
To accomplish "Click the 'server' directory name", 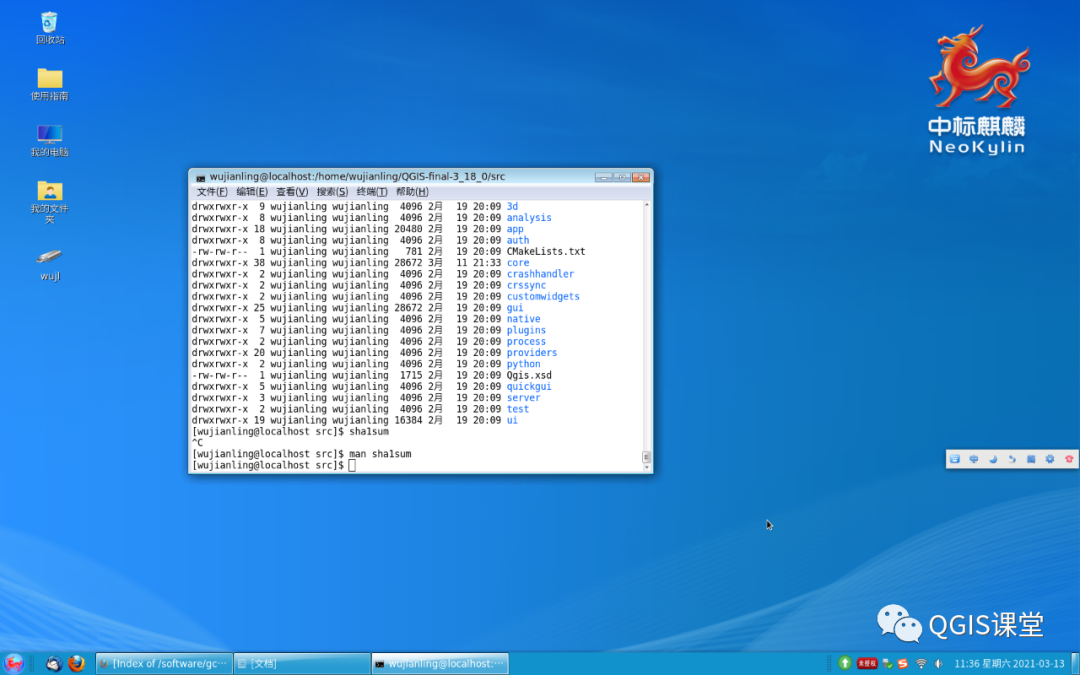I will tap(523, 398).
